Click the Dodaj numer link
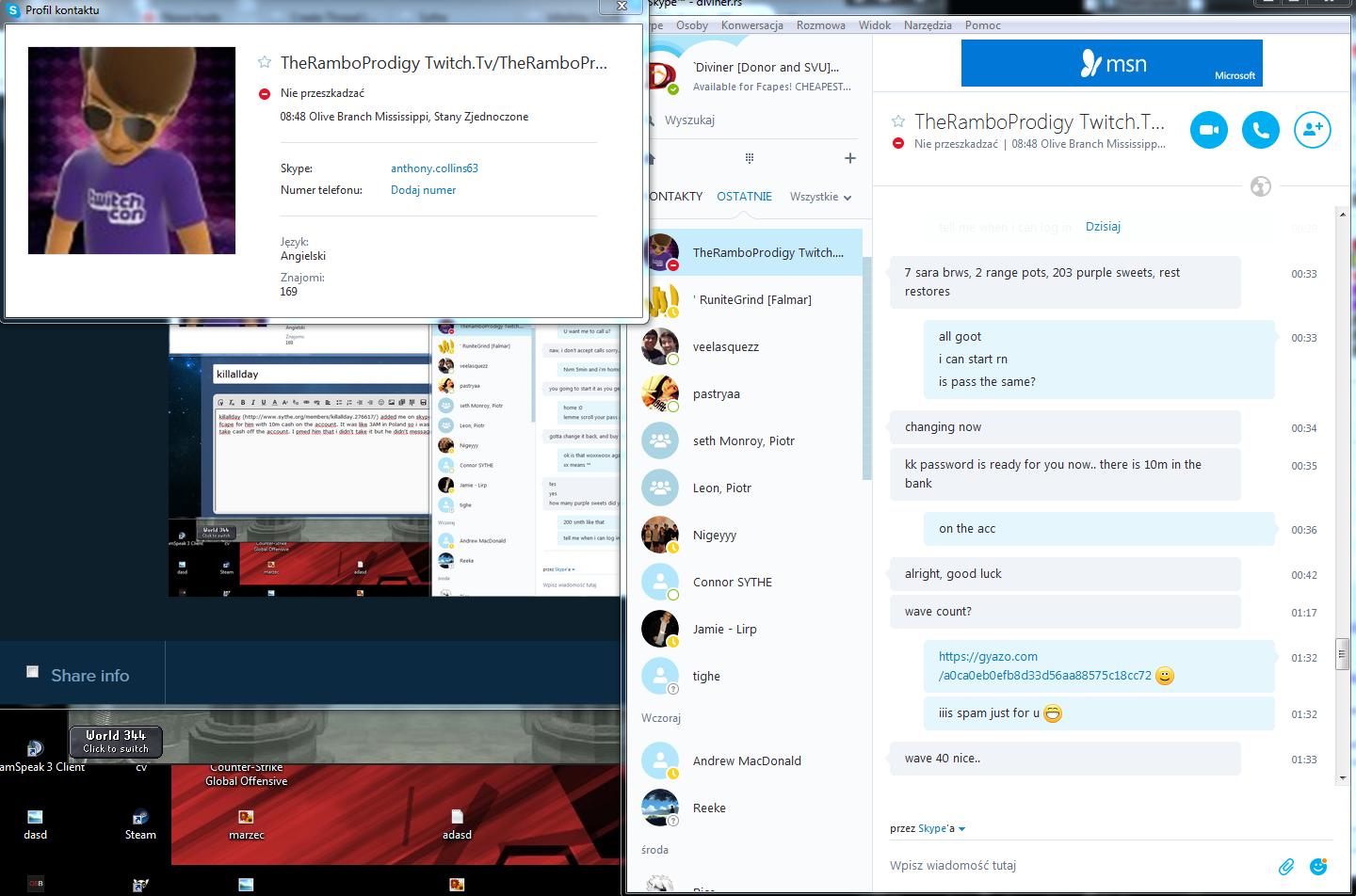 [423, 190]
